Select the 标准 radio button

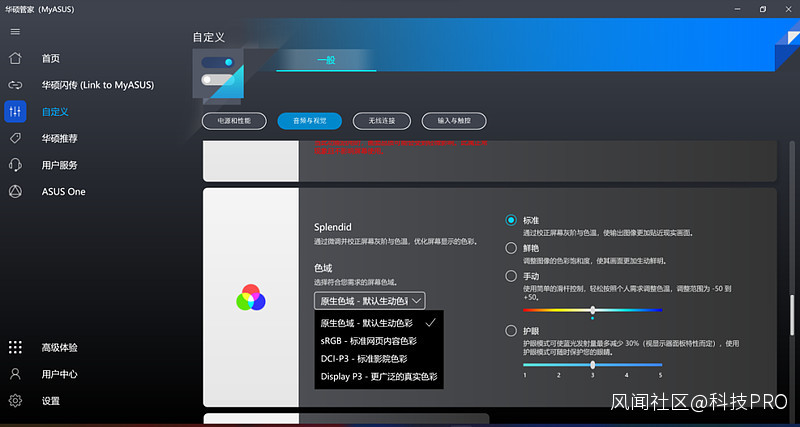click(511, 220)
